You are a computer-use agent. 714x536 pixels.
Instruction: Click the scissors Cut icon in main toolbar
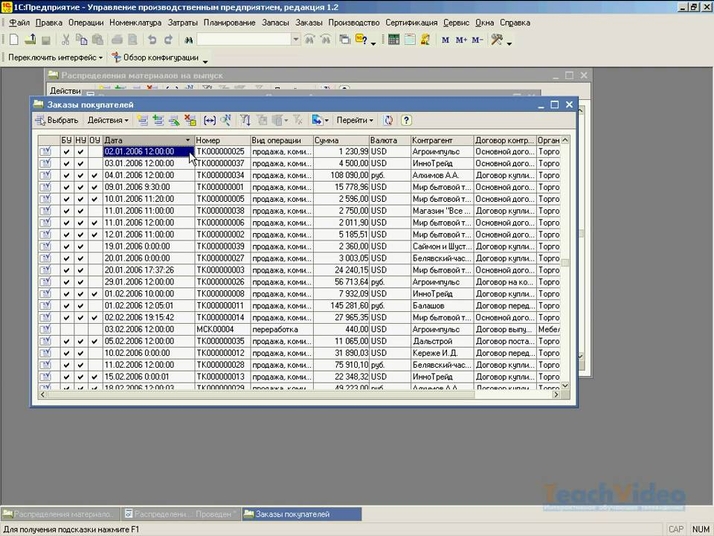point(65,39)
